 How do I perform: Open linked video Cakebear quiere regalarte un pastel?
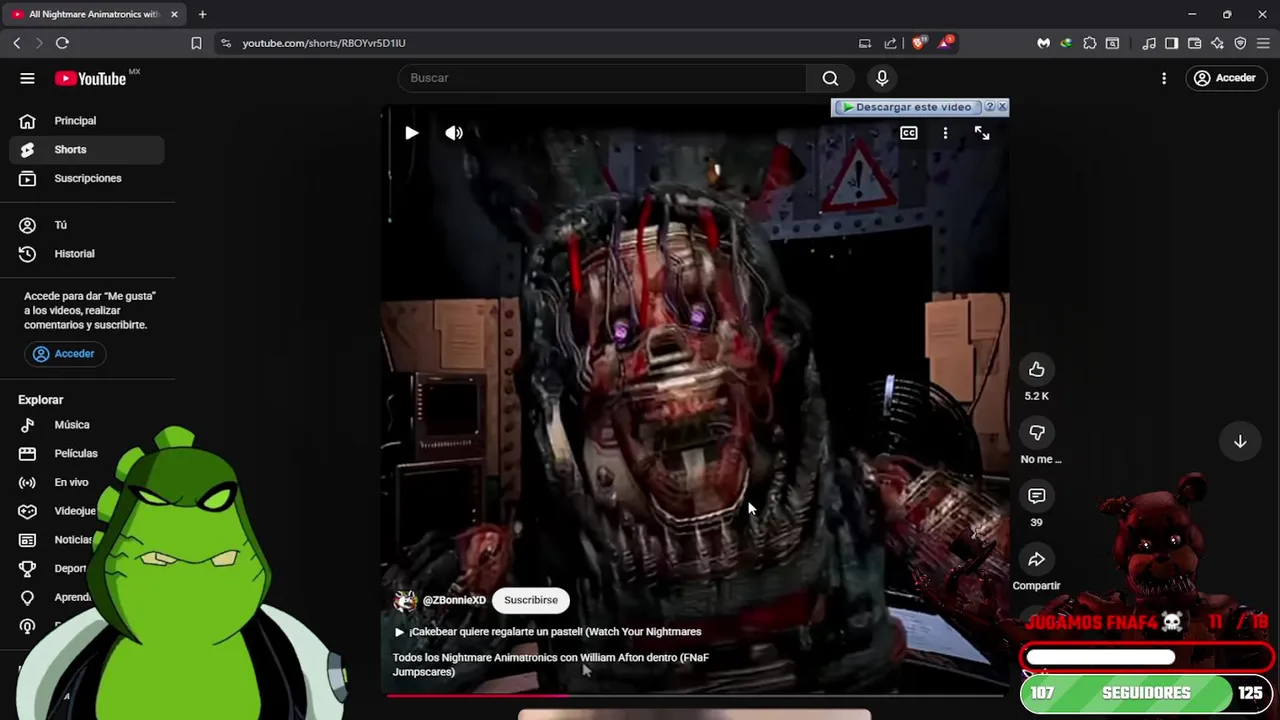(x=548, y=632)
